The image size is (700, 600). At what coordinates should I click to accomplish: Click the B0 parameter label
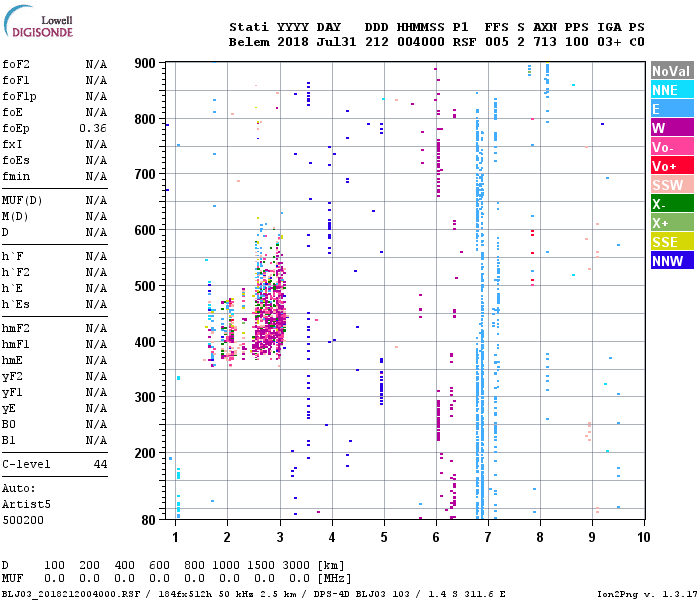[9, 425]
